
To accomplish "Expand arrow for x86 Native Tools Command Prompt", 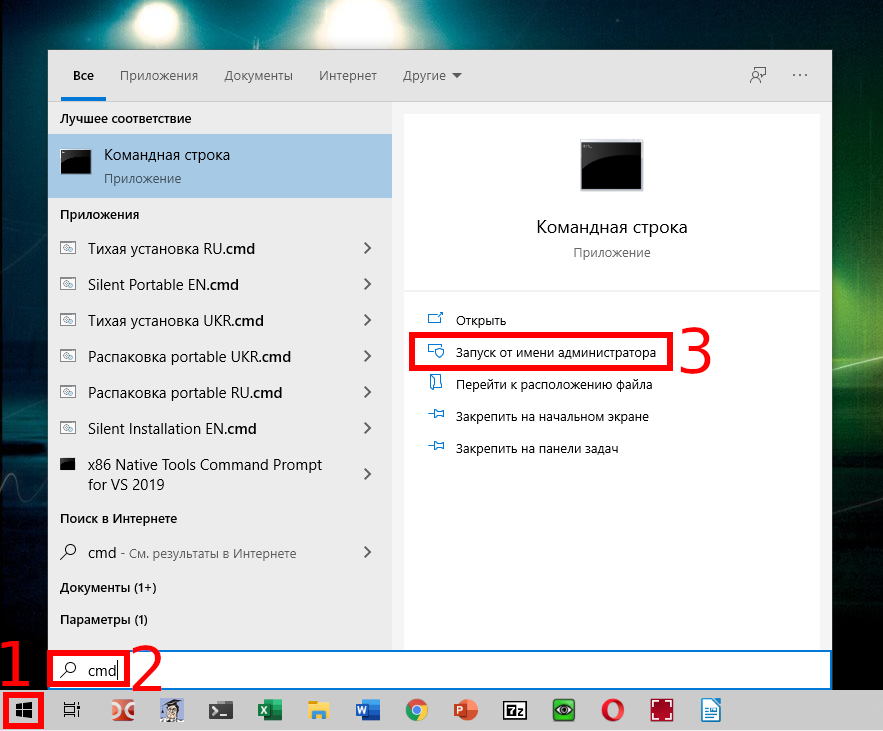I will 368,474.
